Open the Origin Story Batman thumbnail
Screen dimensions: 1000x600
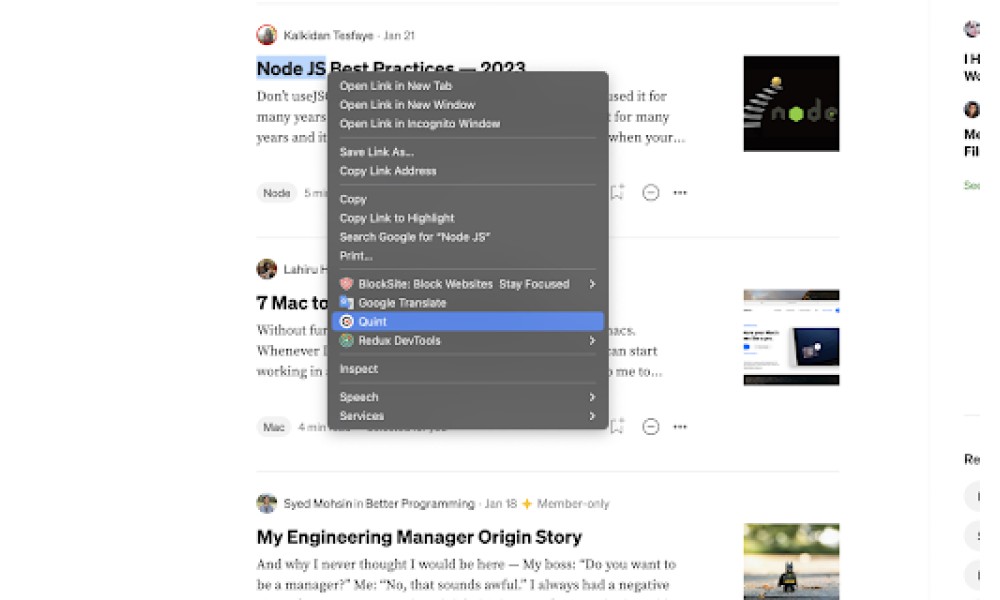click(x=791, y=562)
